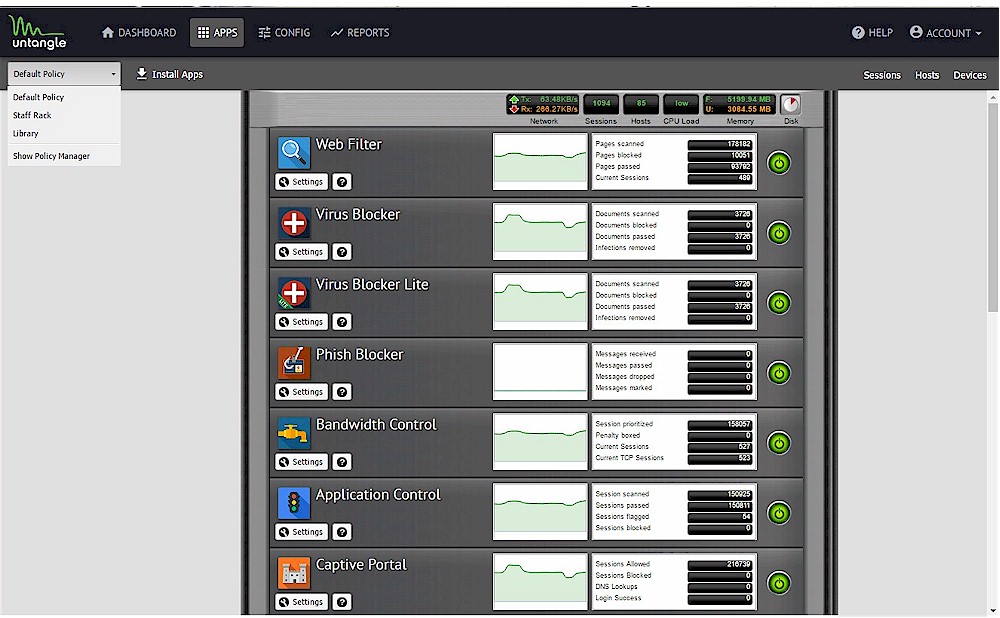
Task: Click the Captive Portal title text
Action: point(361,565)
